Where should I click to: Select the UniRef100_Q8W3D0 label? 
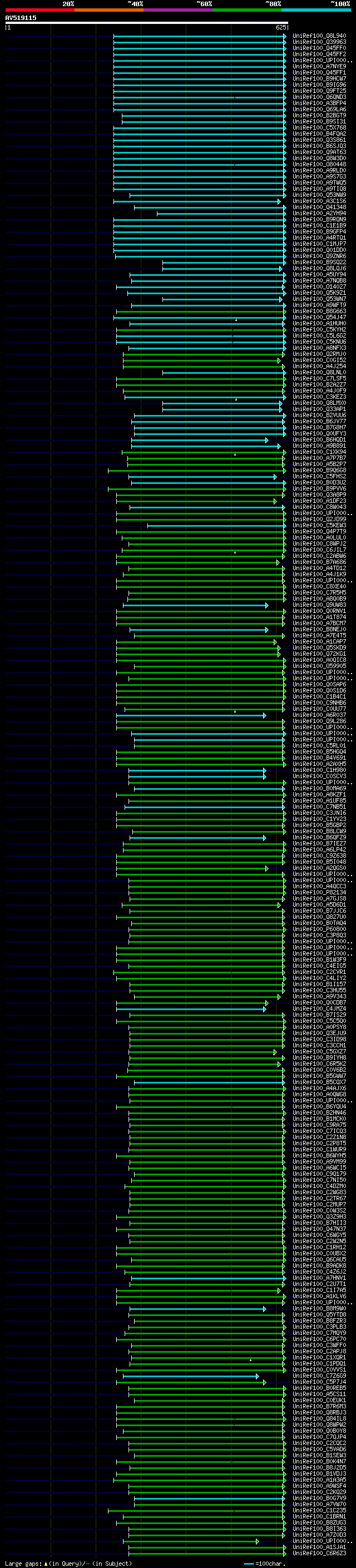pyautogui.click(x=319, y=159)
